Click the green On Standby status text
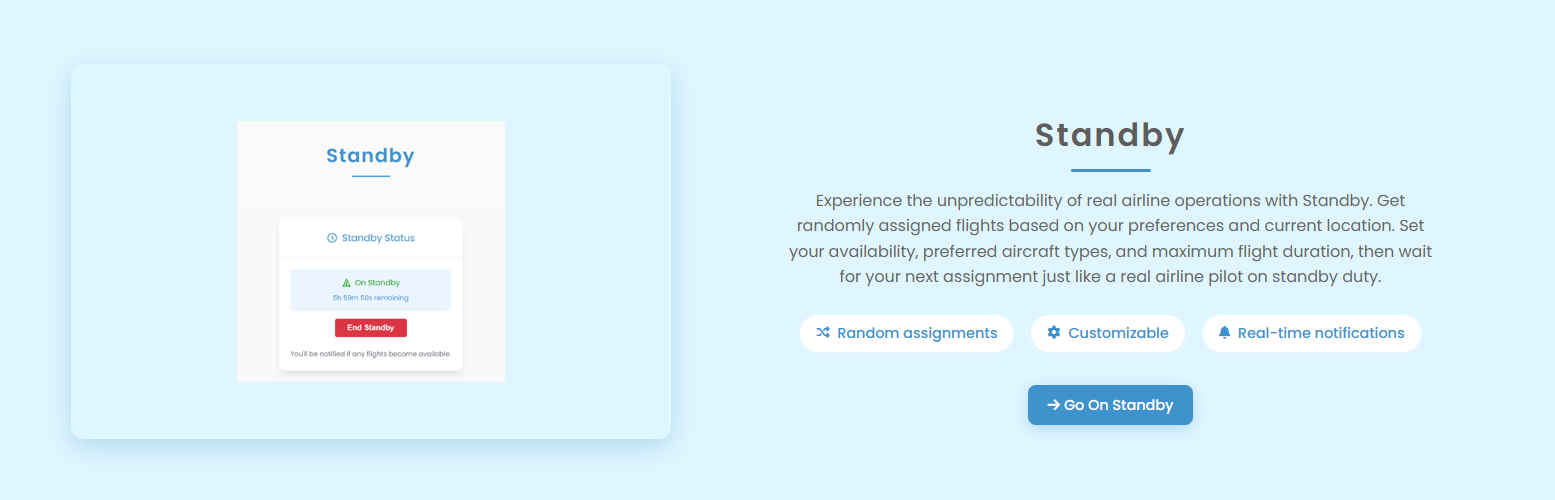Screen dimensions: 1555x500 click(x=377, y=283)
